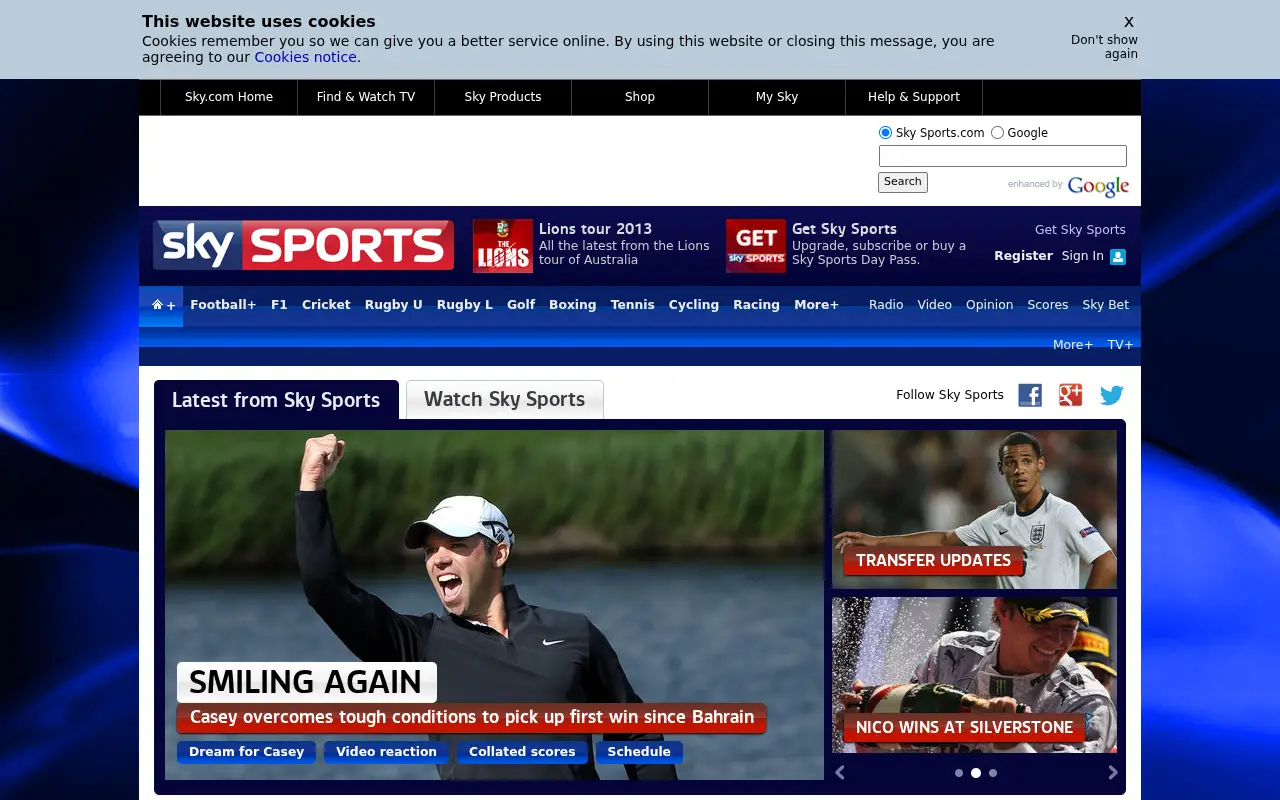Go to Sky.com Home

pos(229,97)
